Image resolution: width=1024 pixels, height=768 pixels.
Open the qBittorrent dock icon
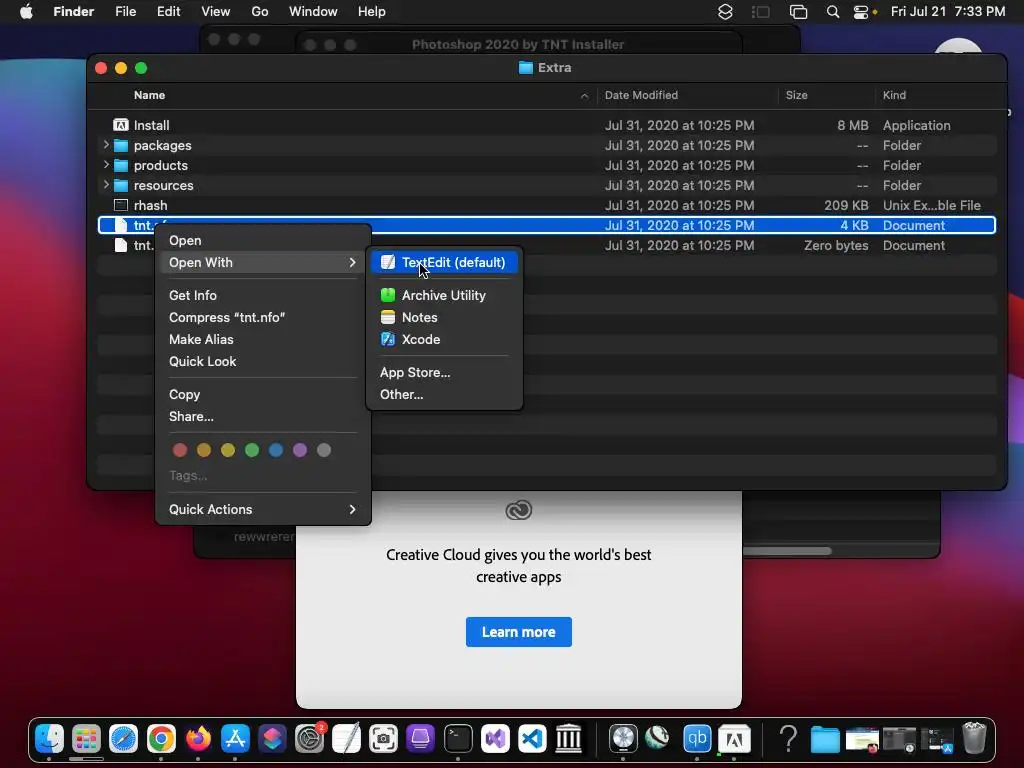697,739
